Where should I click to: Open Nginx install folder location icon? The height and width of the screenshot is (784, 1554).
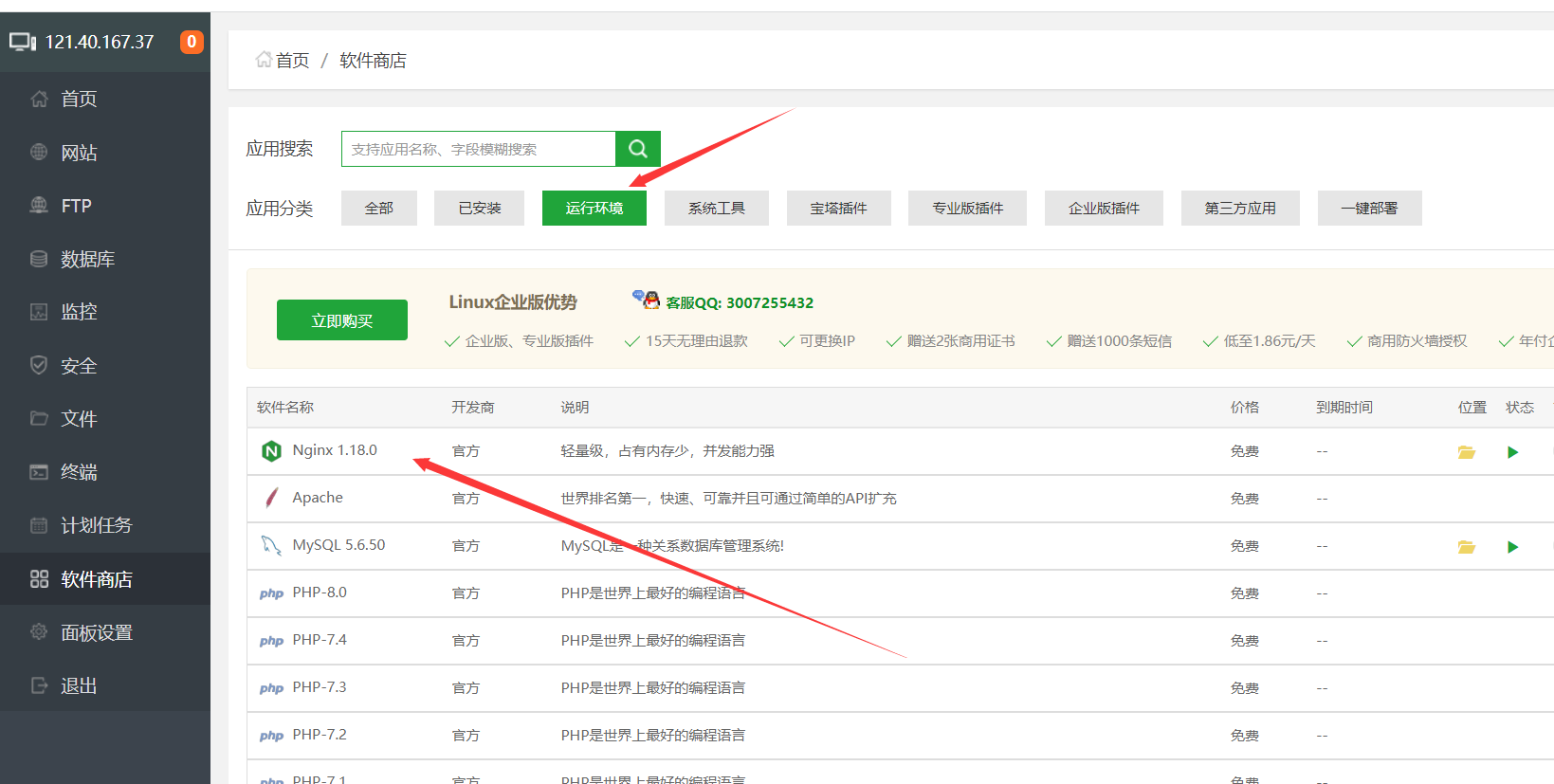pyautogui.click(x=1467, y=452)
